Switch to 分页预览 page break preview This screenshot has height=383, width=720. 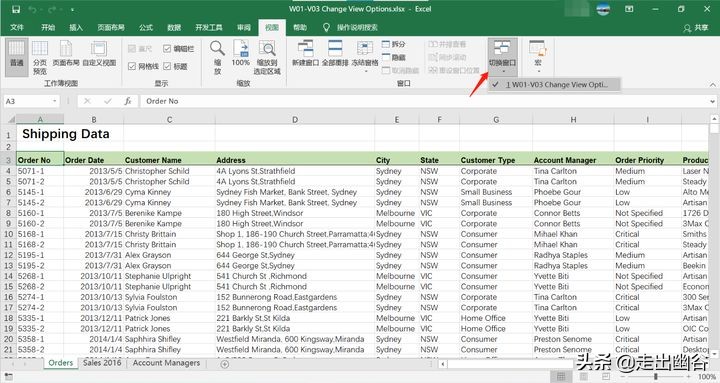[40, 57]
